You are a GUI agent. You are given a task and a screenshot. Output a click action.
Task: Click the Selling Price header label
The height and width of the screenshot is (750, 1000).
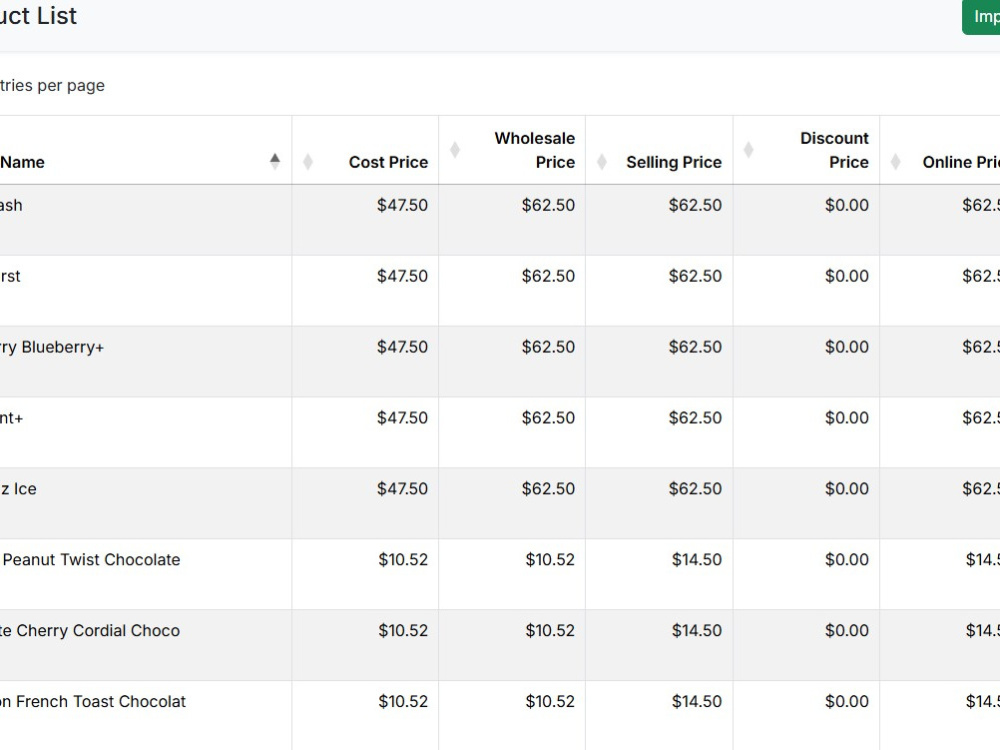(674, 162)
